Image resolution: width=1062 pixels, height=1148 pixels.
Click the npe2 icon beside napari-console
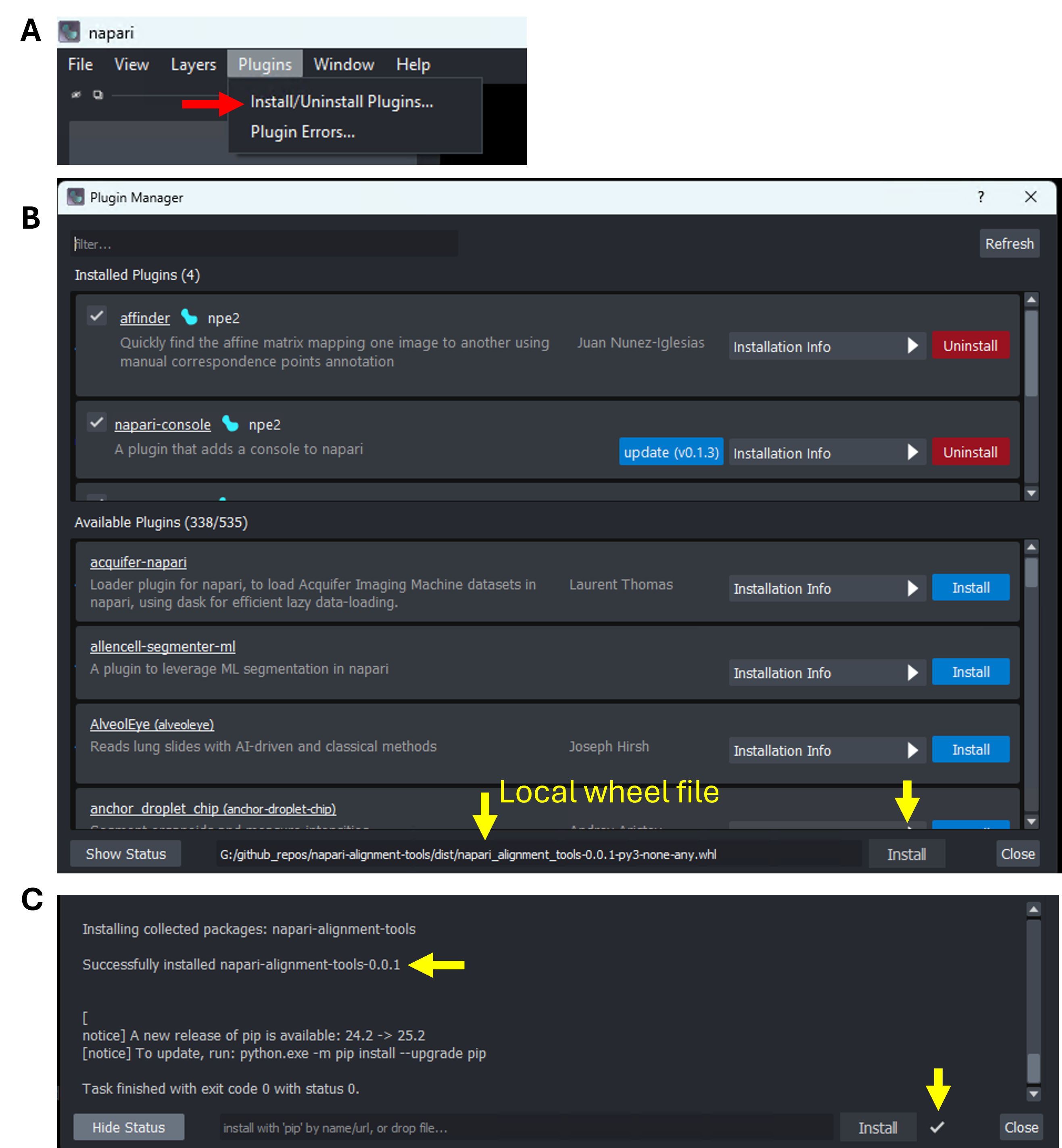pyautogui.click(x=230, y=423)
